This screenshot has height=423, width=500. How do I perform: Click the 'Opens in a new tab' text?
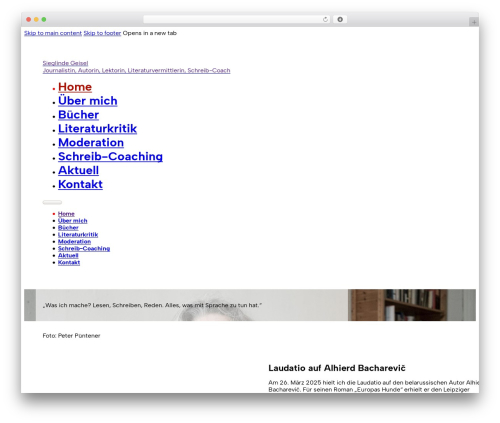[150, 33]
